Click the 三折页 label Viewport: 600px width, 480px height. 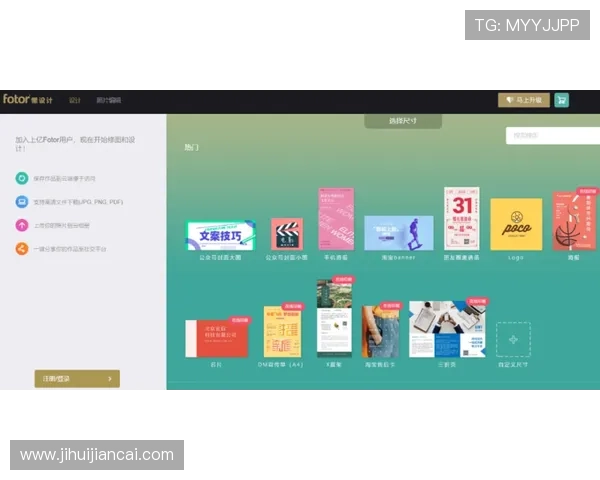(x=447, y=365)
